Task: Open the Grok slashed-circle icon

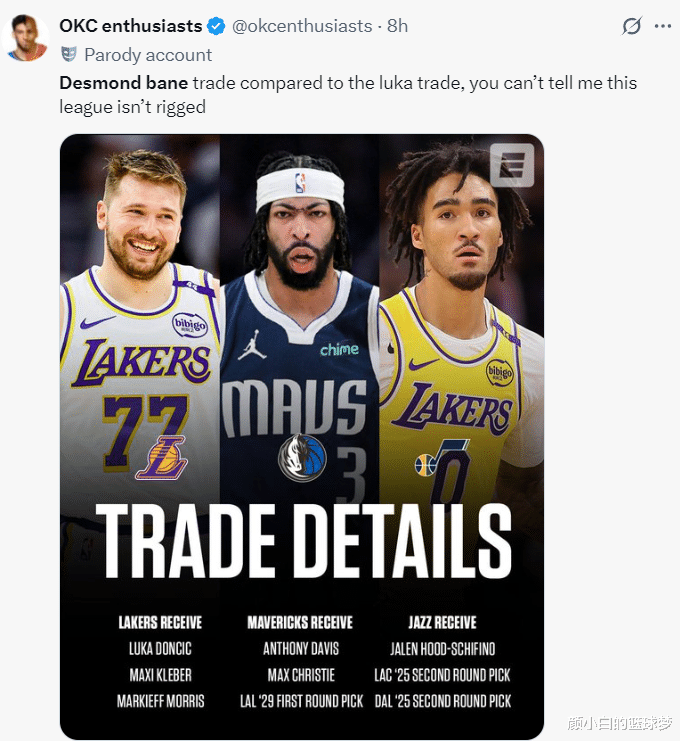Action: pos(632,26)
